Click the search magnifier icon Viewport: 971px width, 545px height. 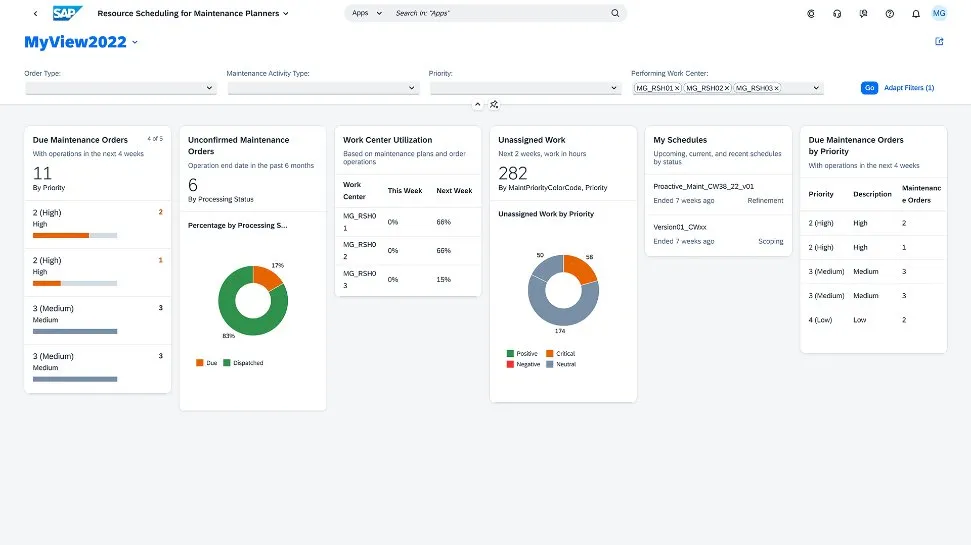tap(615, 14)
